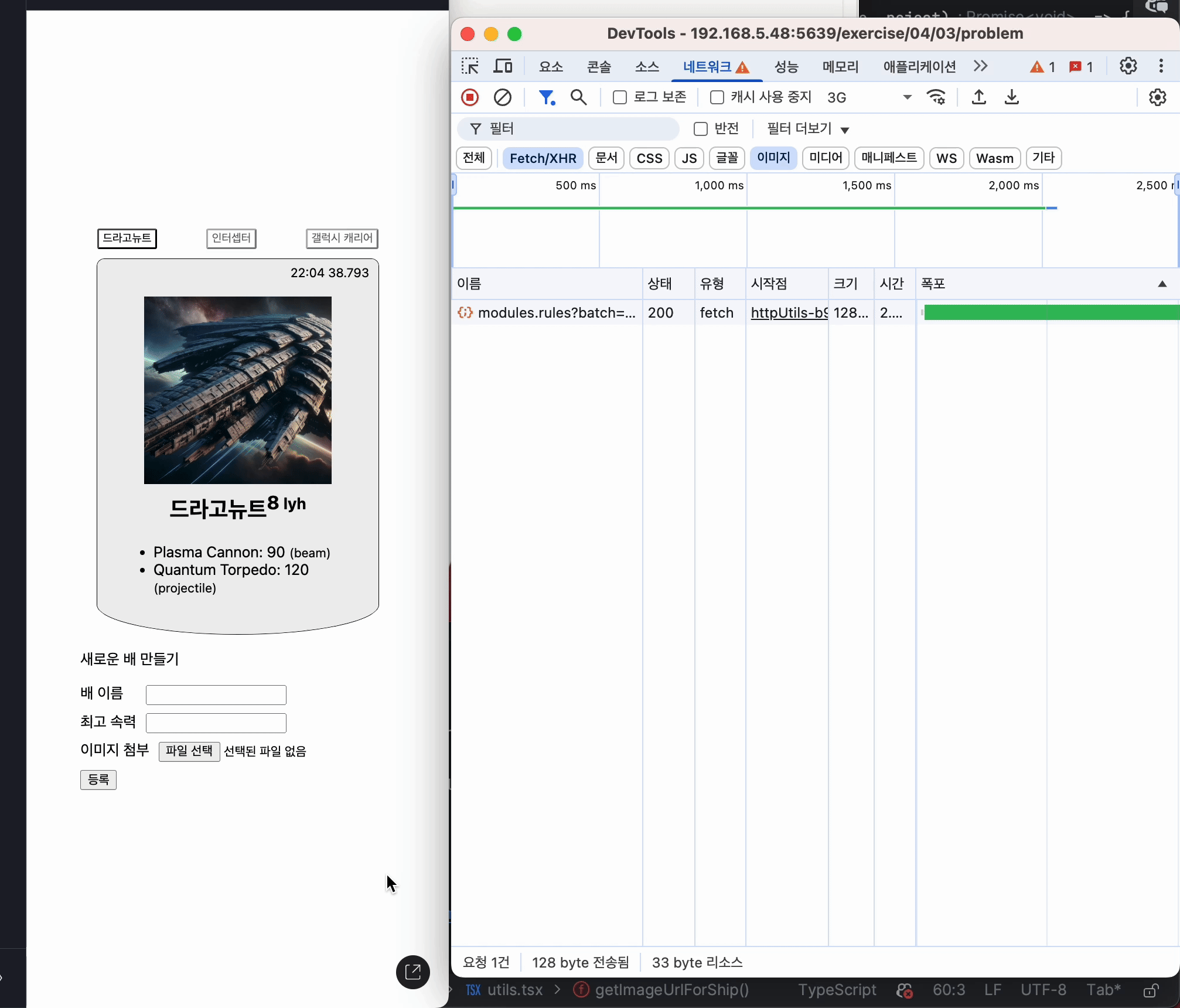Toggle the 이미지 filter chip

773,158
